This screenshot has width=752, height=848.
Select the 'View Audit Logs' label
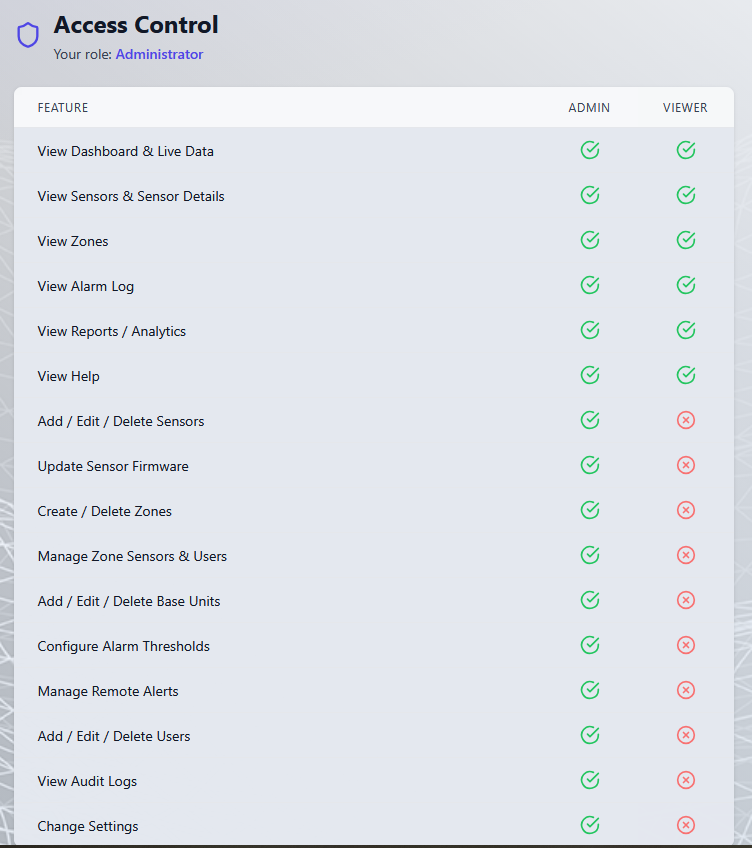pos(87,781)
